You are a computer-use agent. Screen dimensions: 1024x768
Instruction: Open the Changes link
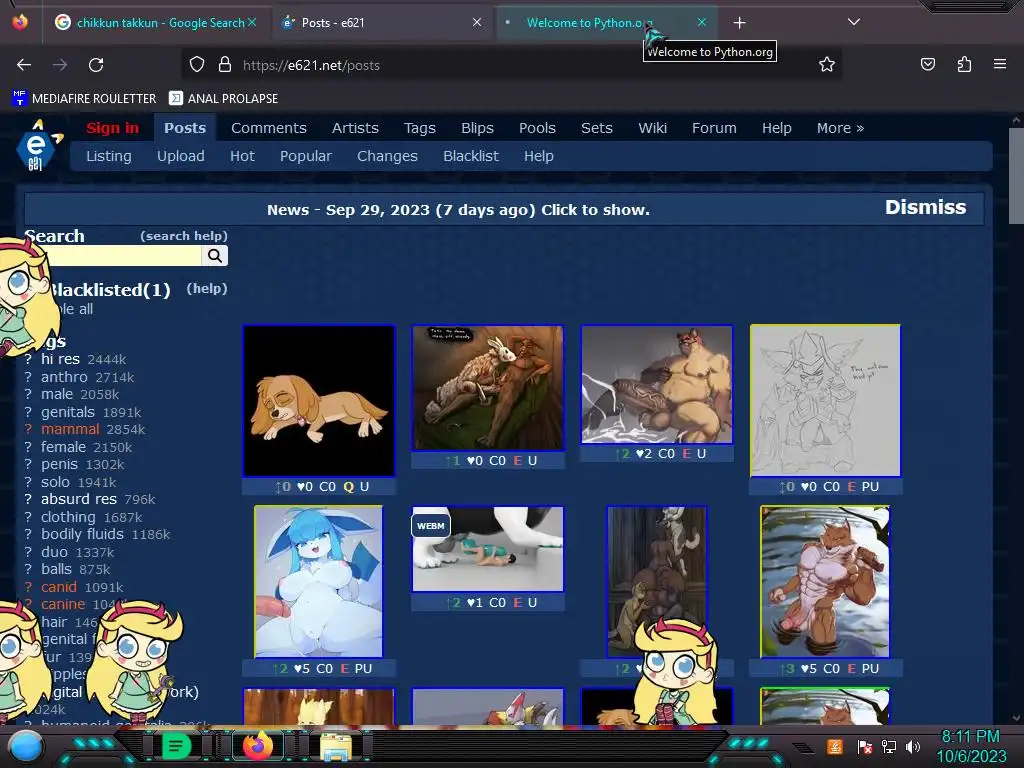point(387,156)
